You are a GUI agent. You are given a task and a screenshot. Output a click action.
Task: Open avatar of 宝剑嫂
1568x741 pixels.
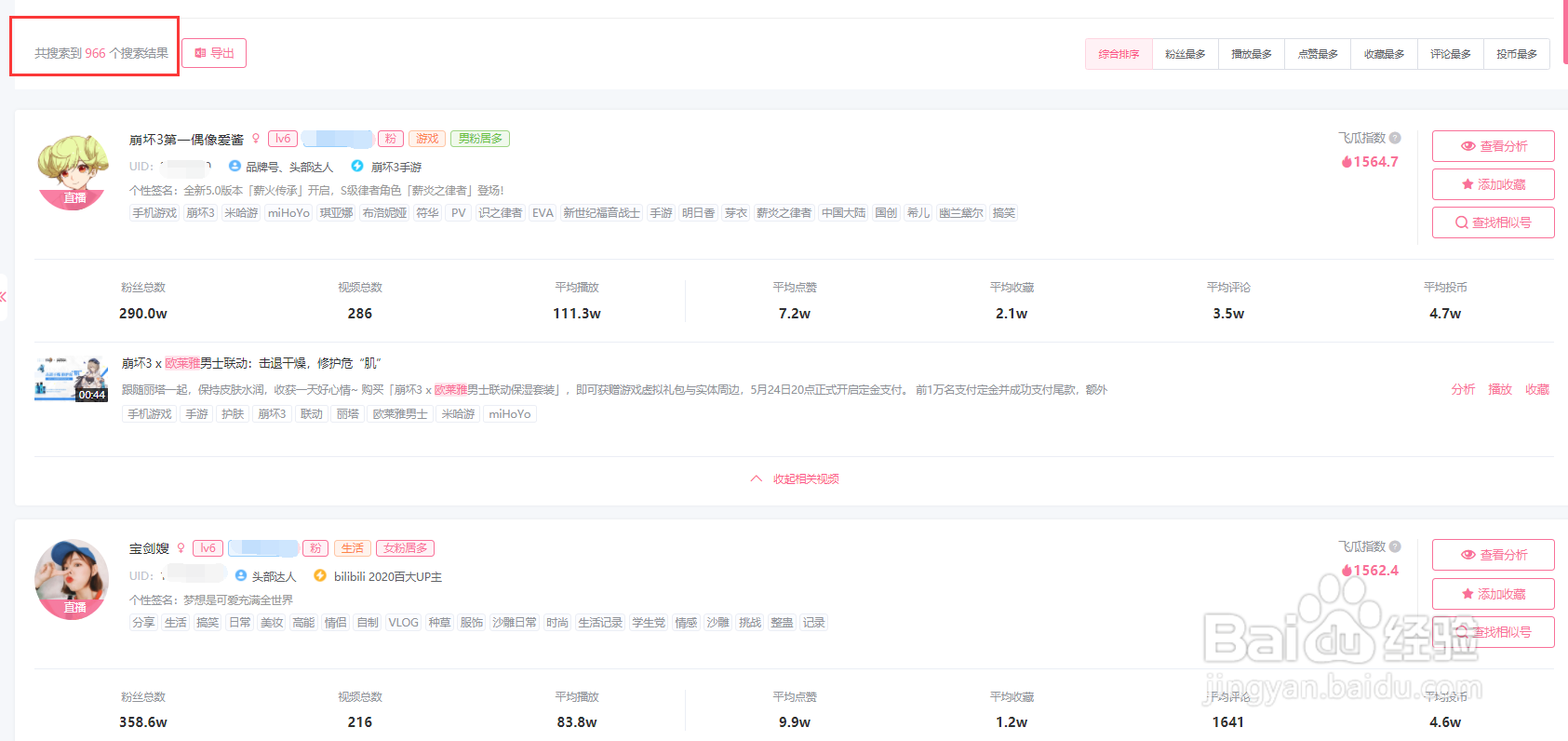click(x=72, y=579)
